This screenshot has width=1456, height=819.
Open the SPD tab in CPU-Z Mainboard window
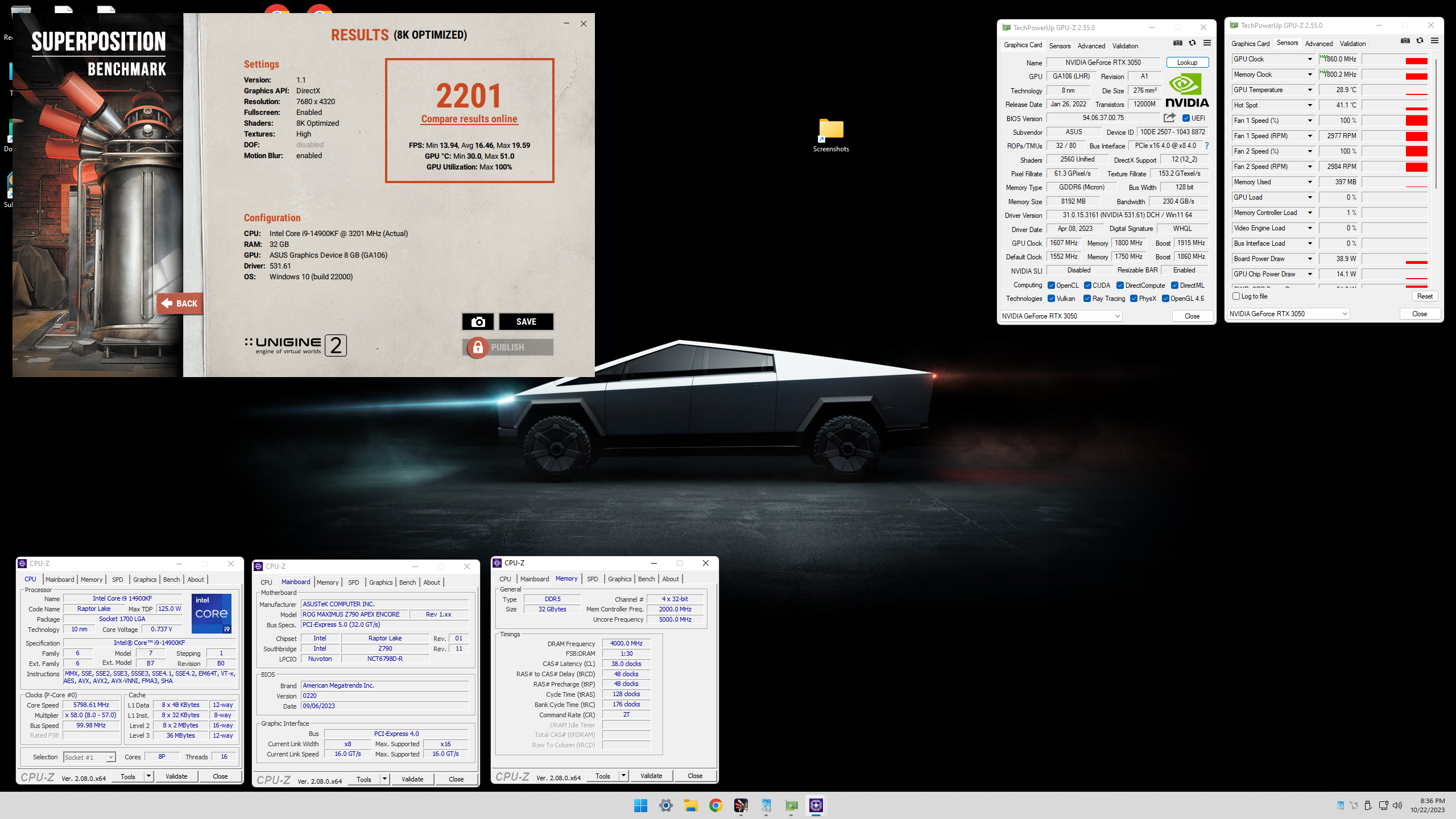click(353, 582)
